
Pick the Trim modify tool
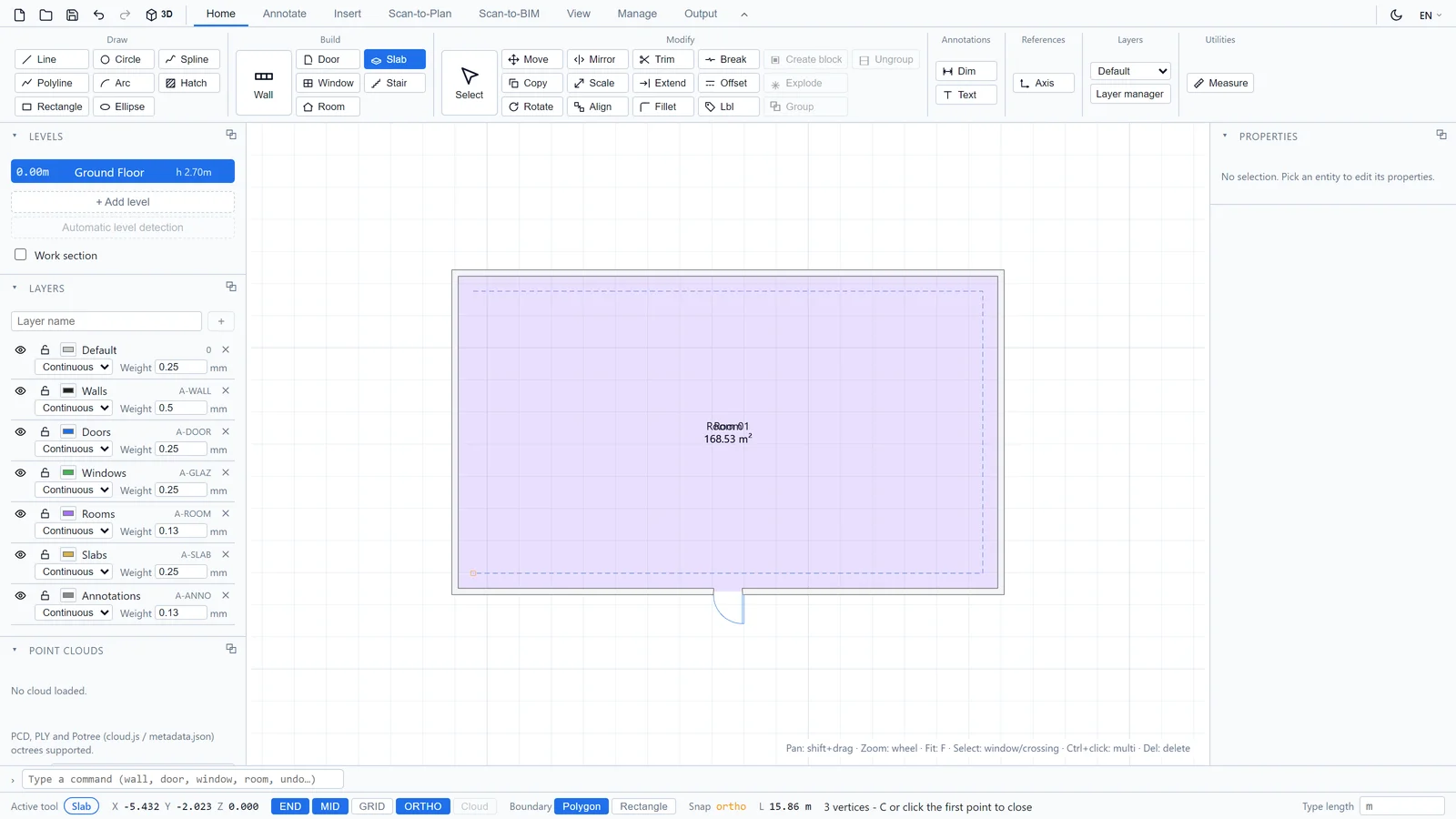coord(663,59)
